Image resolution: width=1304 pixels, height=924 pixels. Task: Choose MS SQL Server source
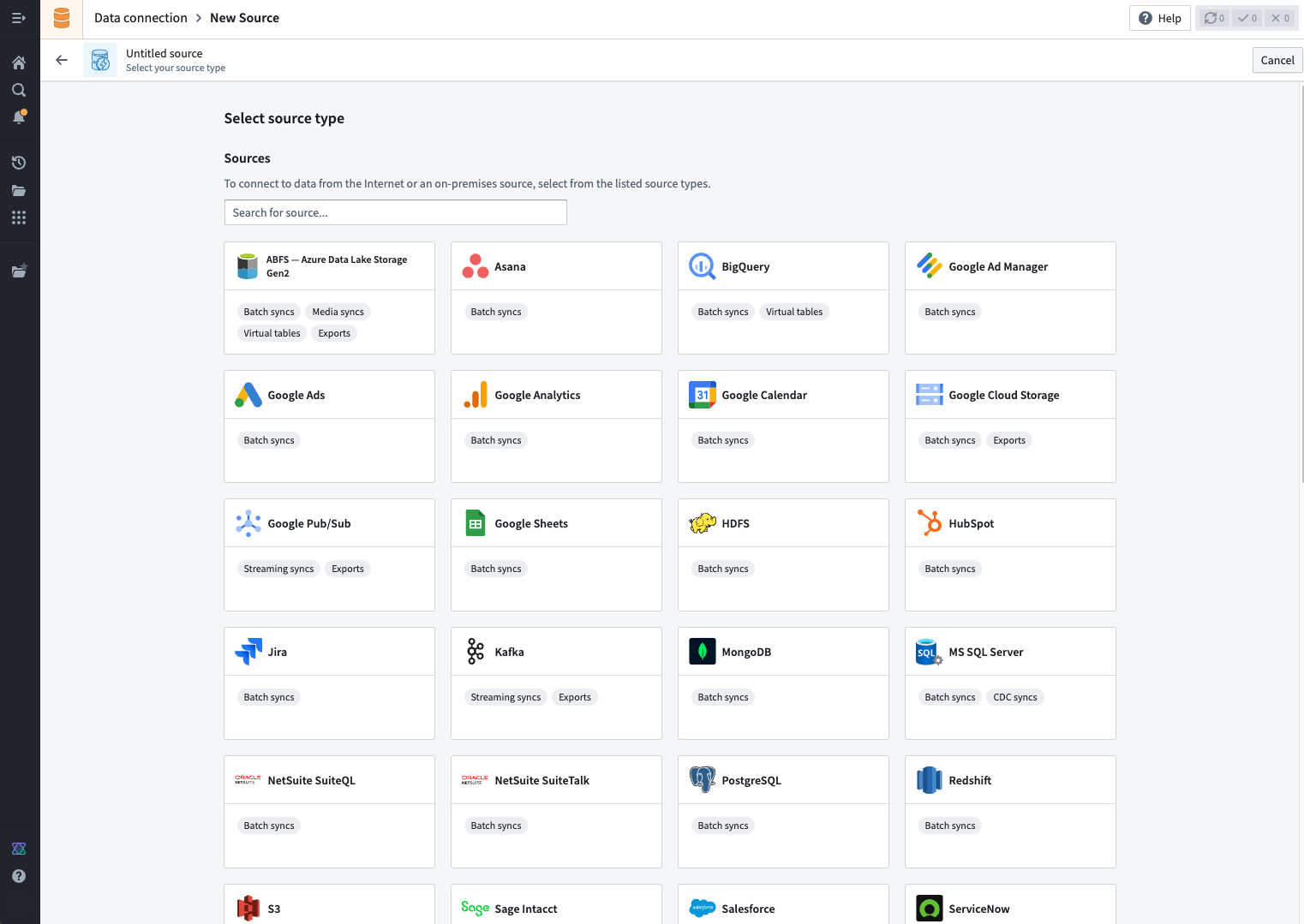pos(1010,683)
